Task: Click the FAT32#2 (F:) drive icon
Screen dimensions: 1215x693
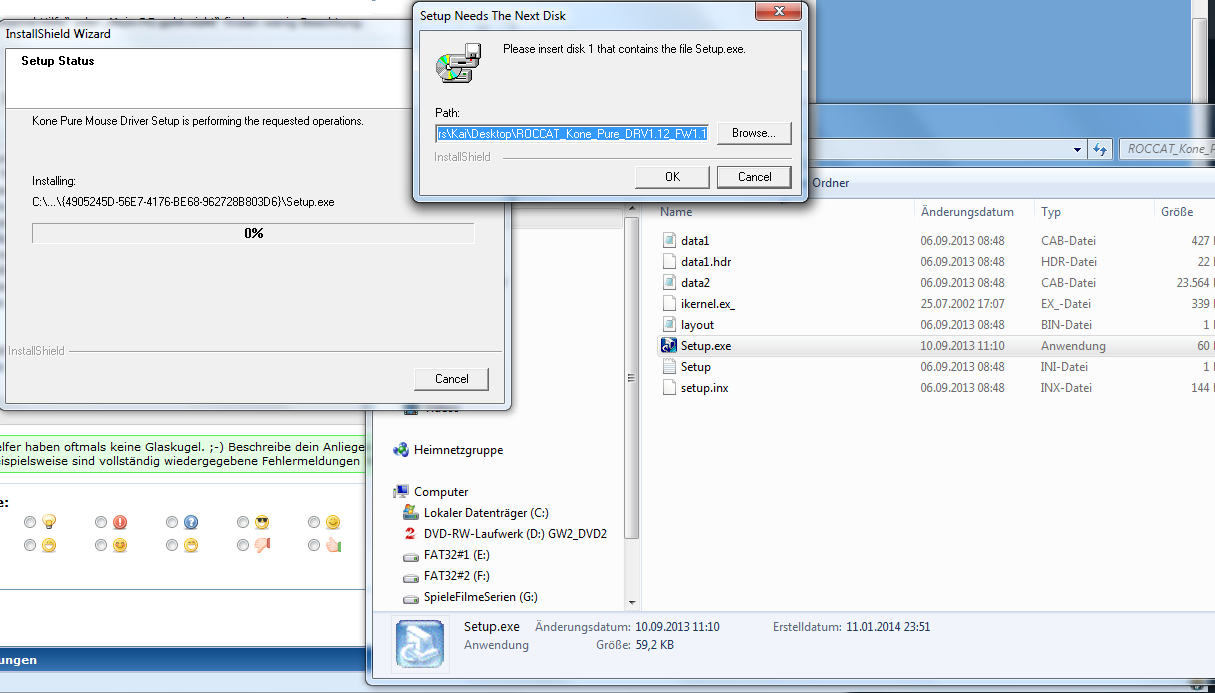Action: [410, 576]
